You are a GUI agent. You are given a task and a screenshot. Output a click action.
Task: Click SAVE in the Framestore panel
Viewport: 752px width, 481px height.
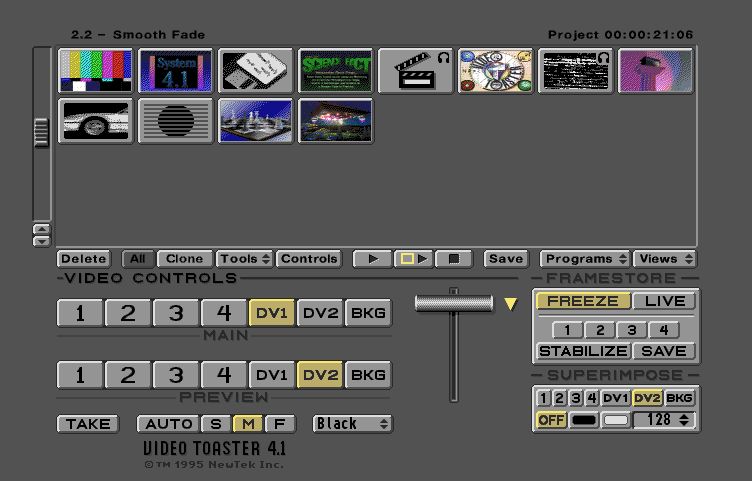coord(664,351)
